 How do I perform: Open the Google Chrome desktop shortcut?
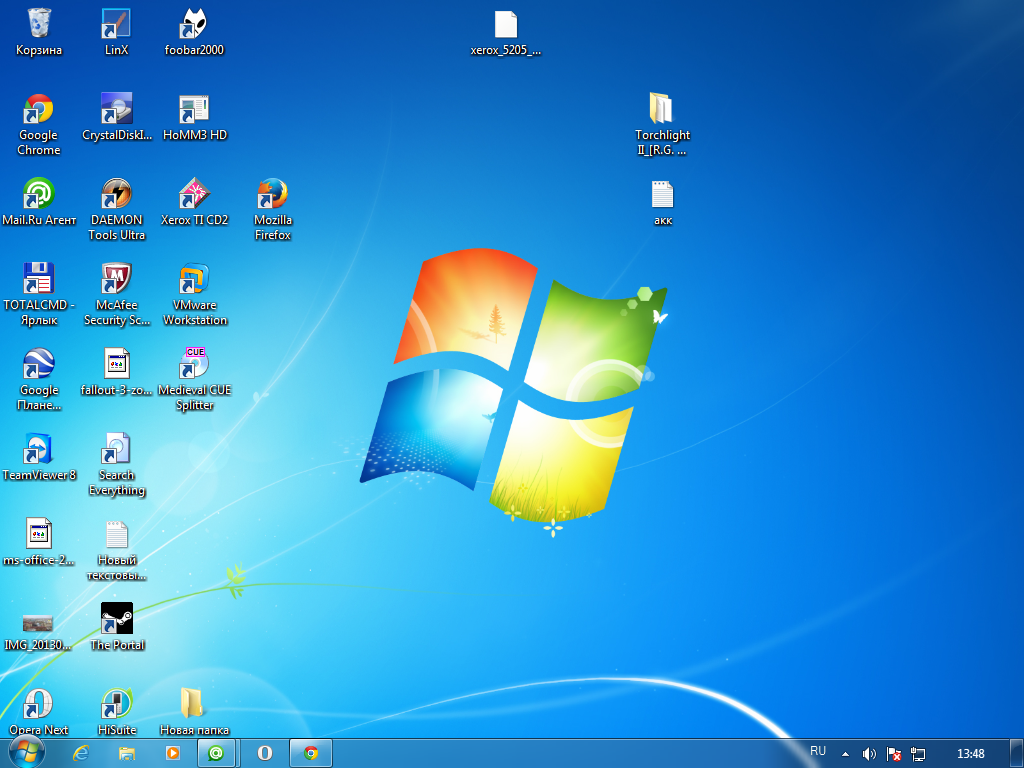38,109
